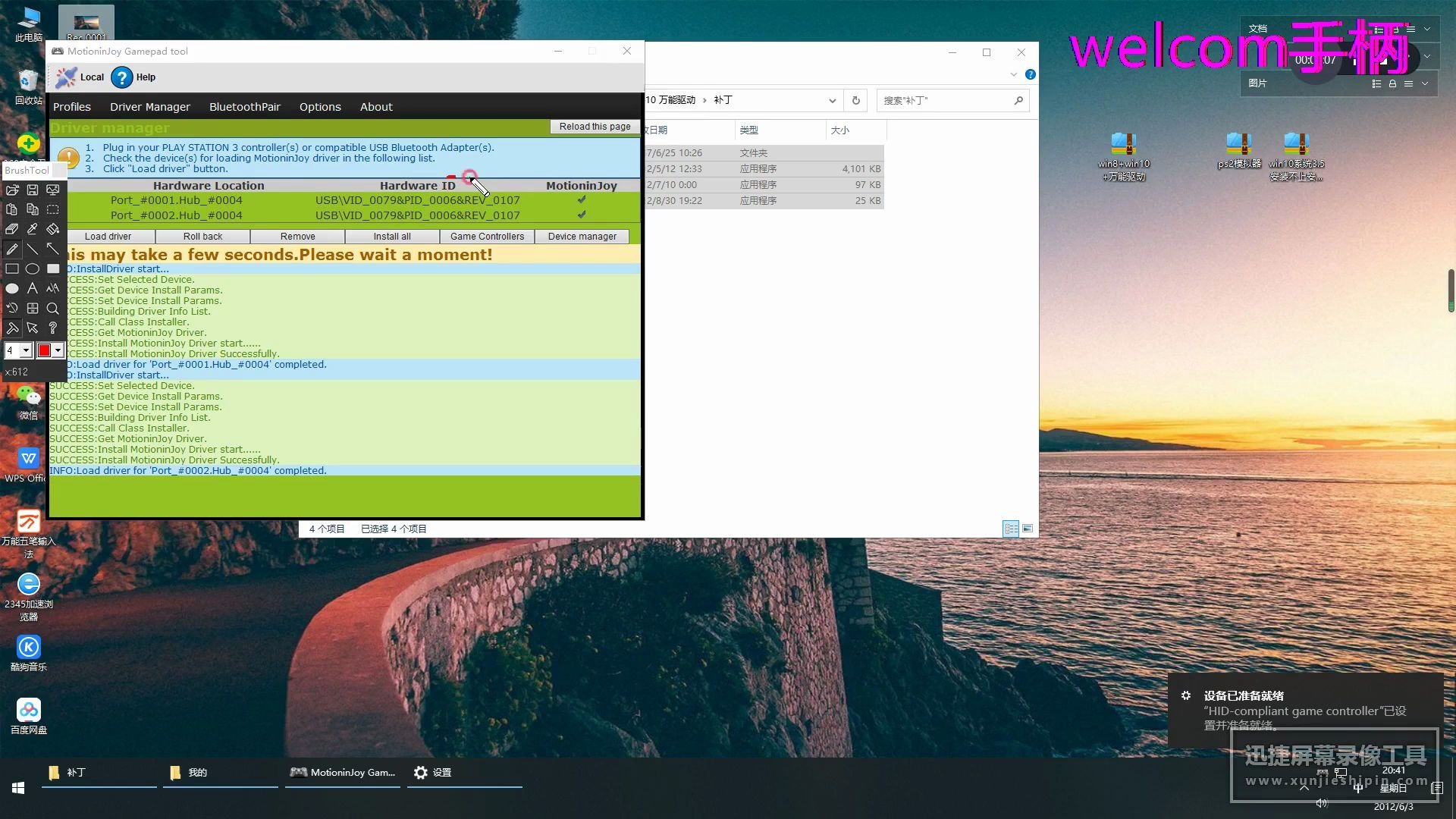The image size is (1456, 819).
Task: Click the BrushTool copy icon
Action: coord(33,209)
